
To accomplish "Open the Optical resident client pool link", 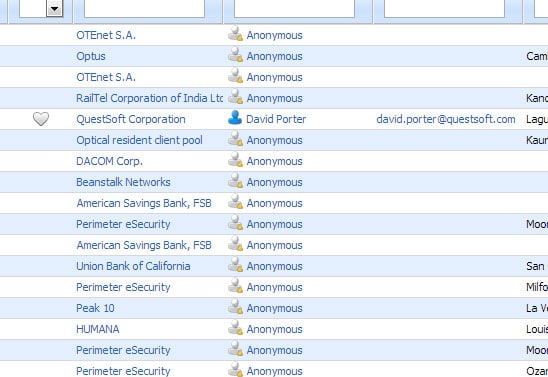I will coord(139,140).
